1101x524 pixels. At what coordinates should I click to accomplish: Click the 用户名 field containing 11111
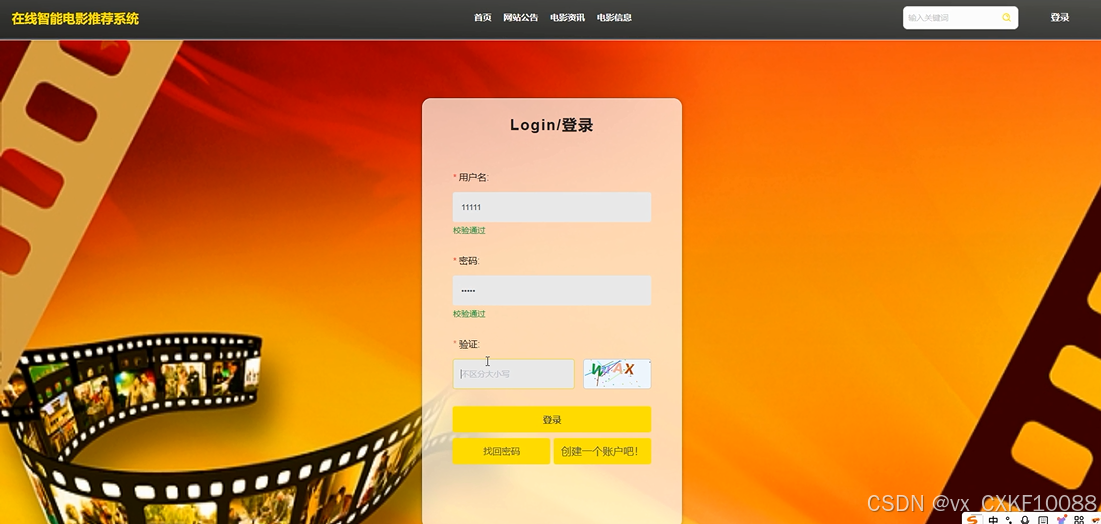coord(552,207)
